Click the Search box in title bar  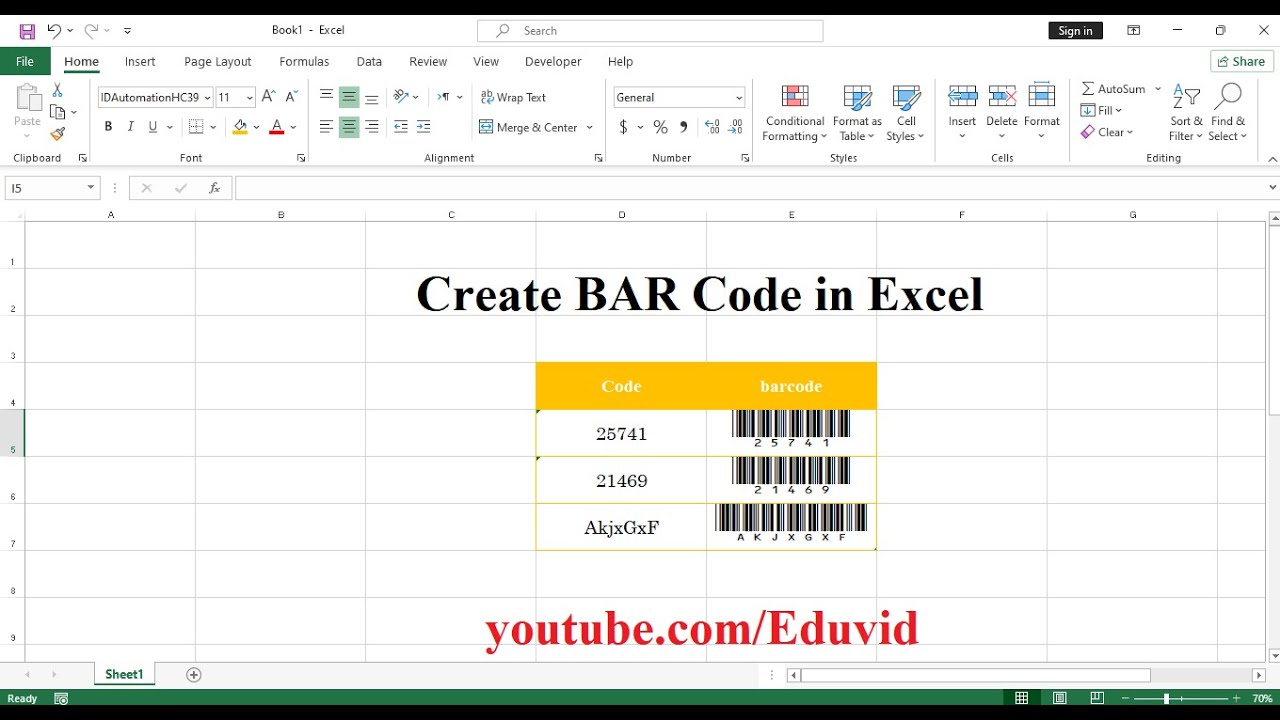tap(650, 31)
